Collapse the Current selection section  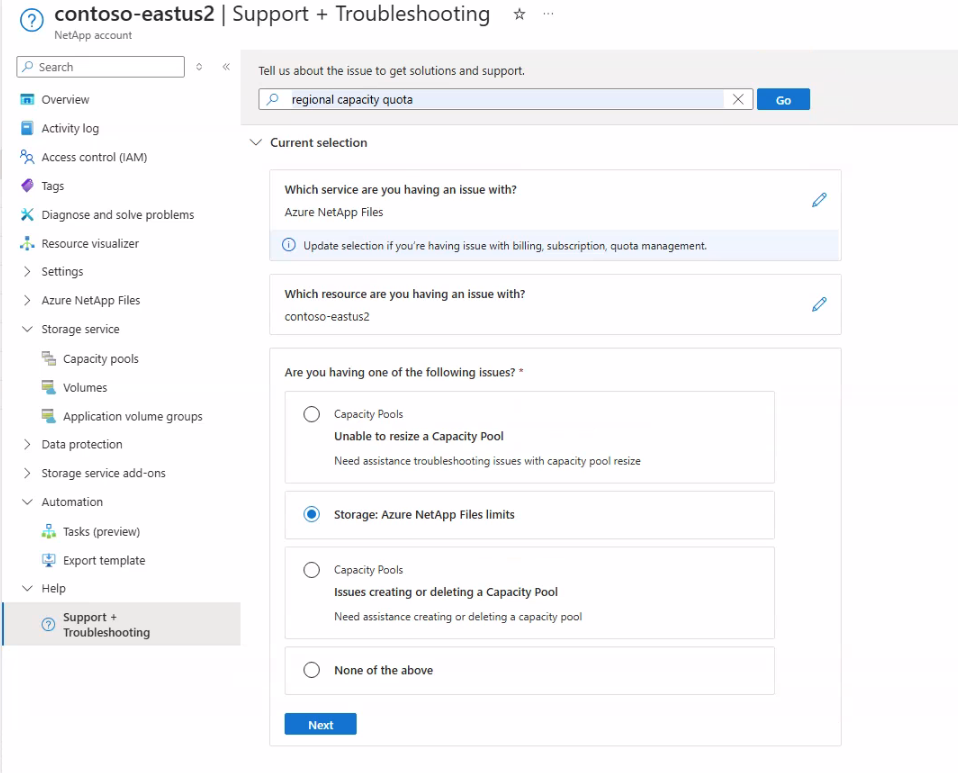click(256, 142)
